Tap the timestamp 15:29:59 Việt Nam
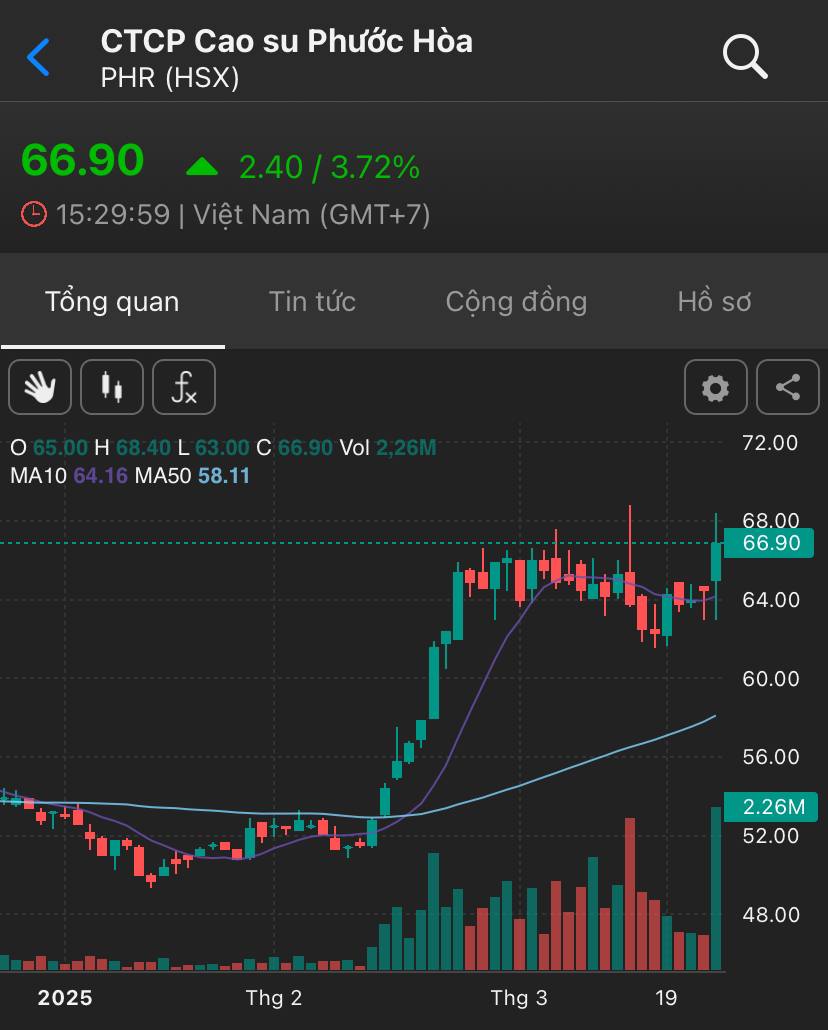The height and width of the screenshot is (1030, 828). click(243, 214)
